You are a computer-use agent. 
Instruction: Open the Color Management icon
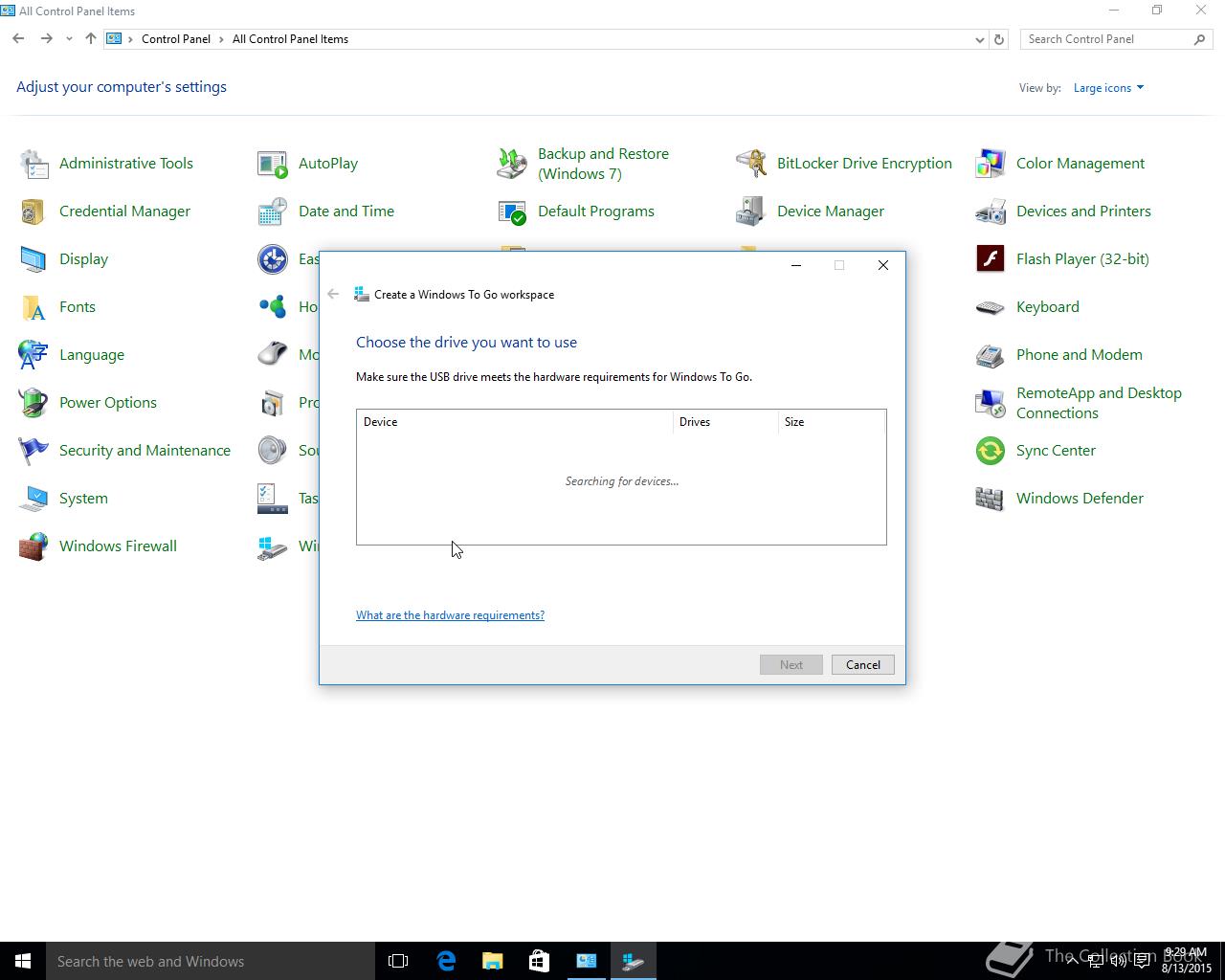click(x=991, y=164)
